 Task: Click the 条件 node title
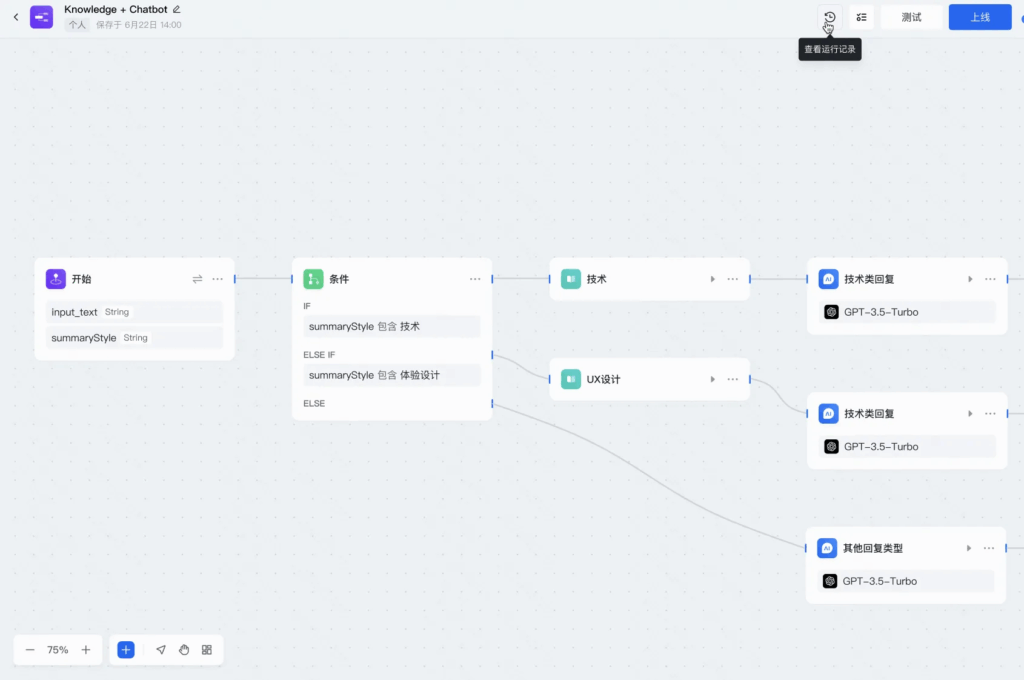[x=339, y=279]
